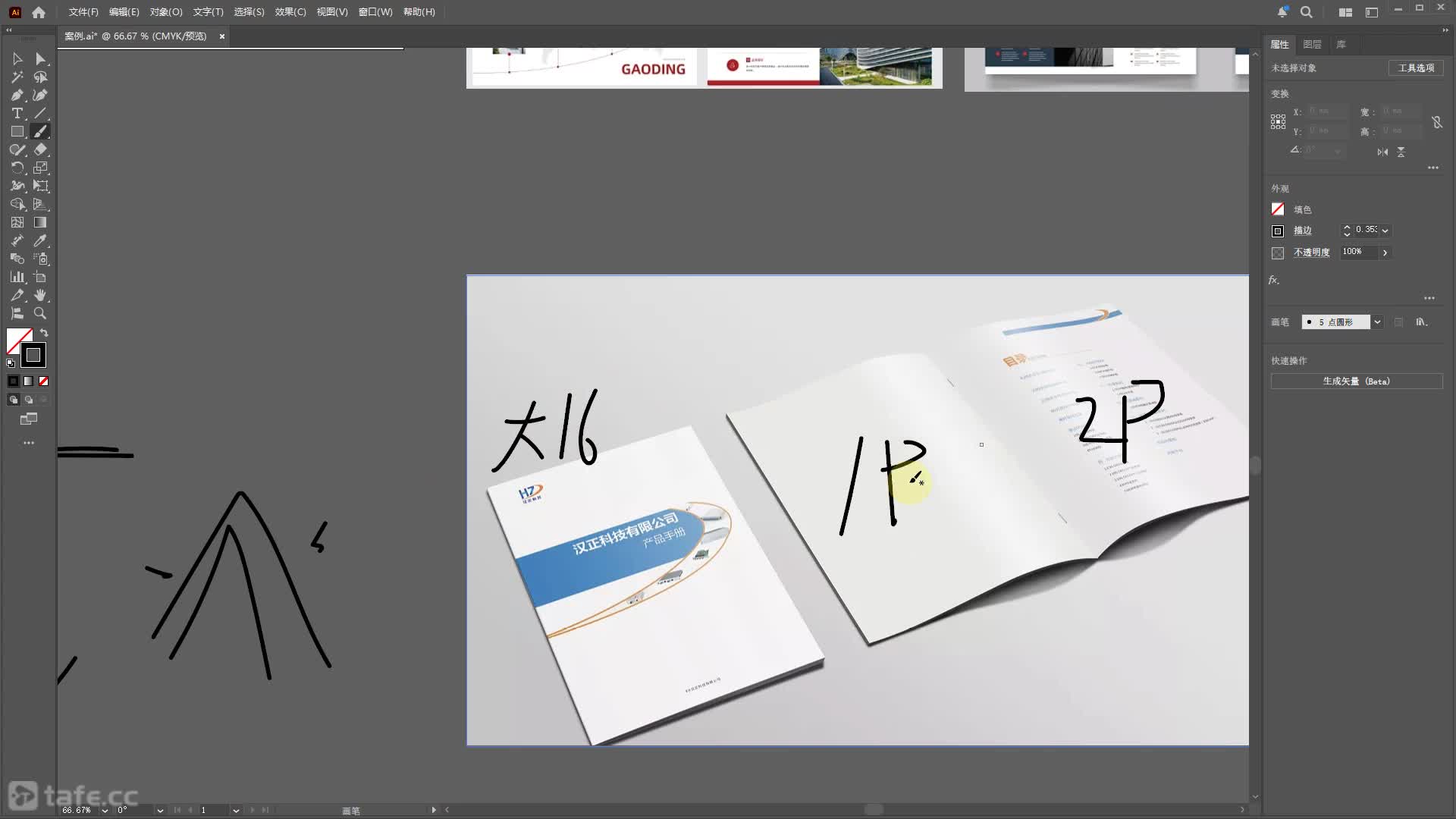
Task: Enable Draw Normal mode
Action: (14, 400)
